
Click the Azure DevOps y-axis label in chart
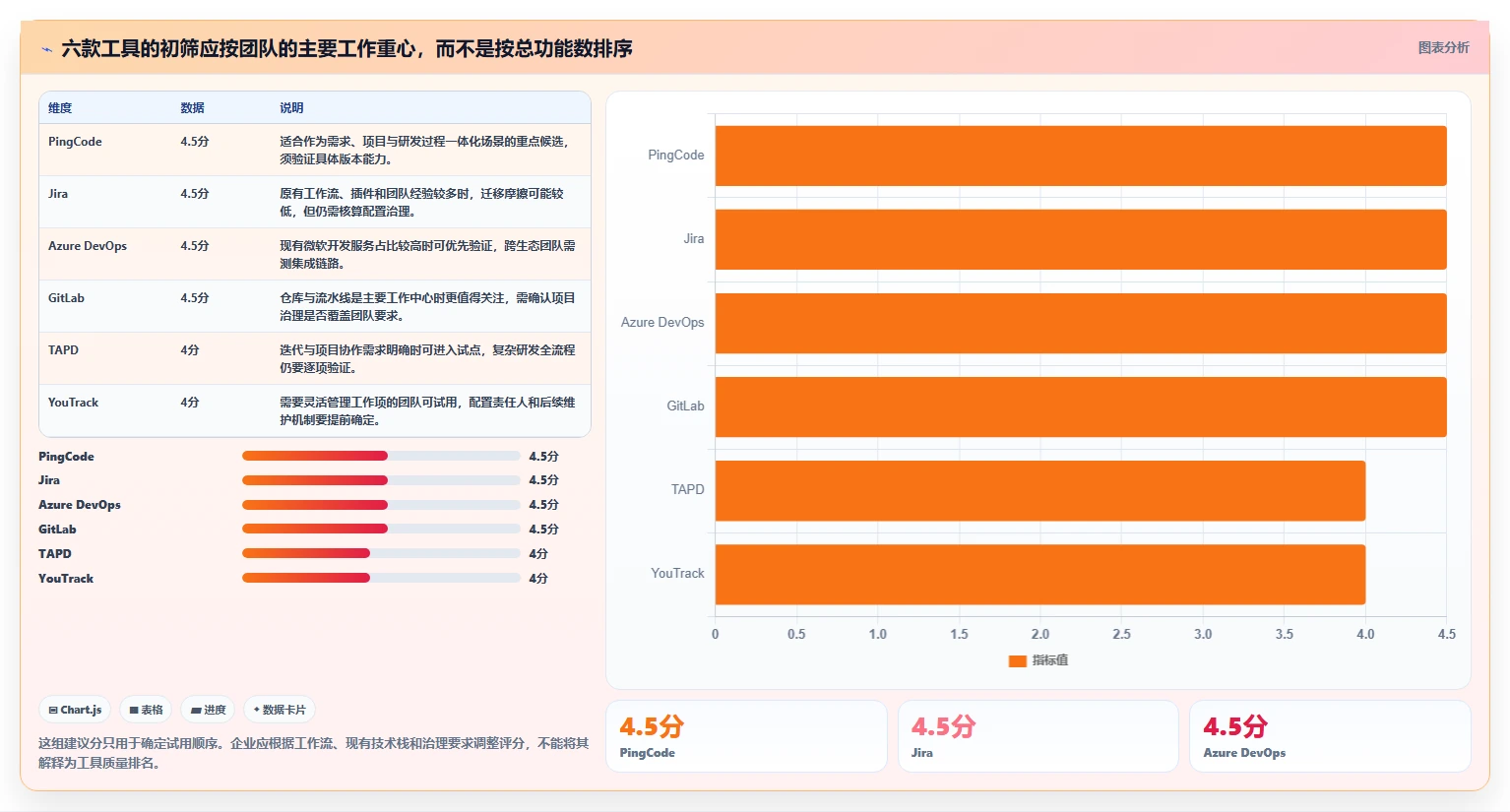(x=662, y=323)
